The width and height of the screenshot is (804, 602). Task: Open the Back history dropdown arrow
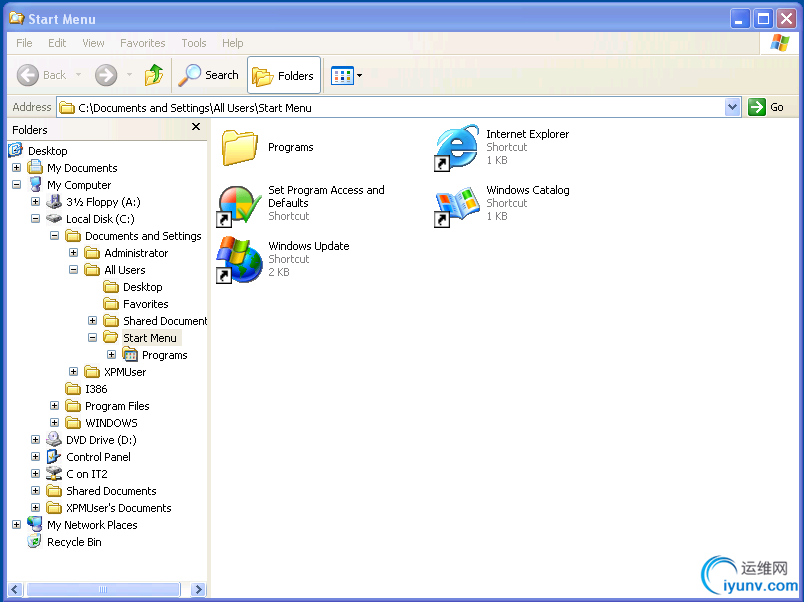[x=78, y=75]
